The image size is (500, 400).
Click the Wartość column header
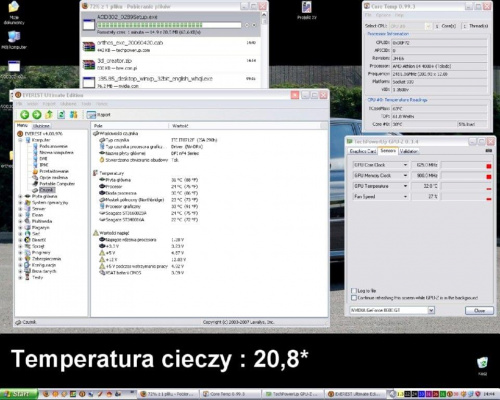coord(245,126)
